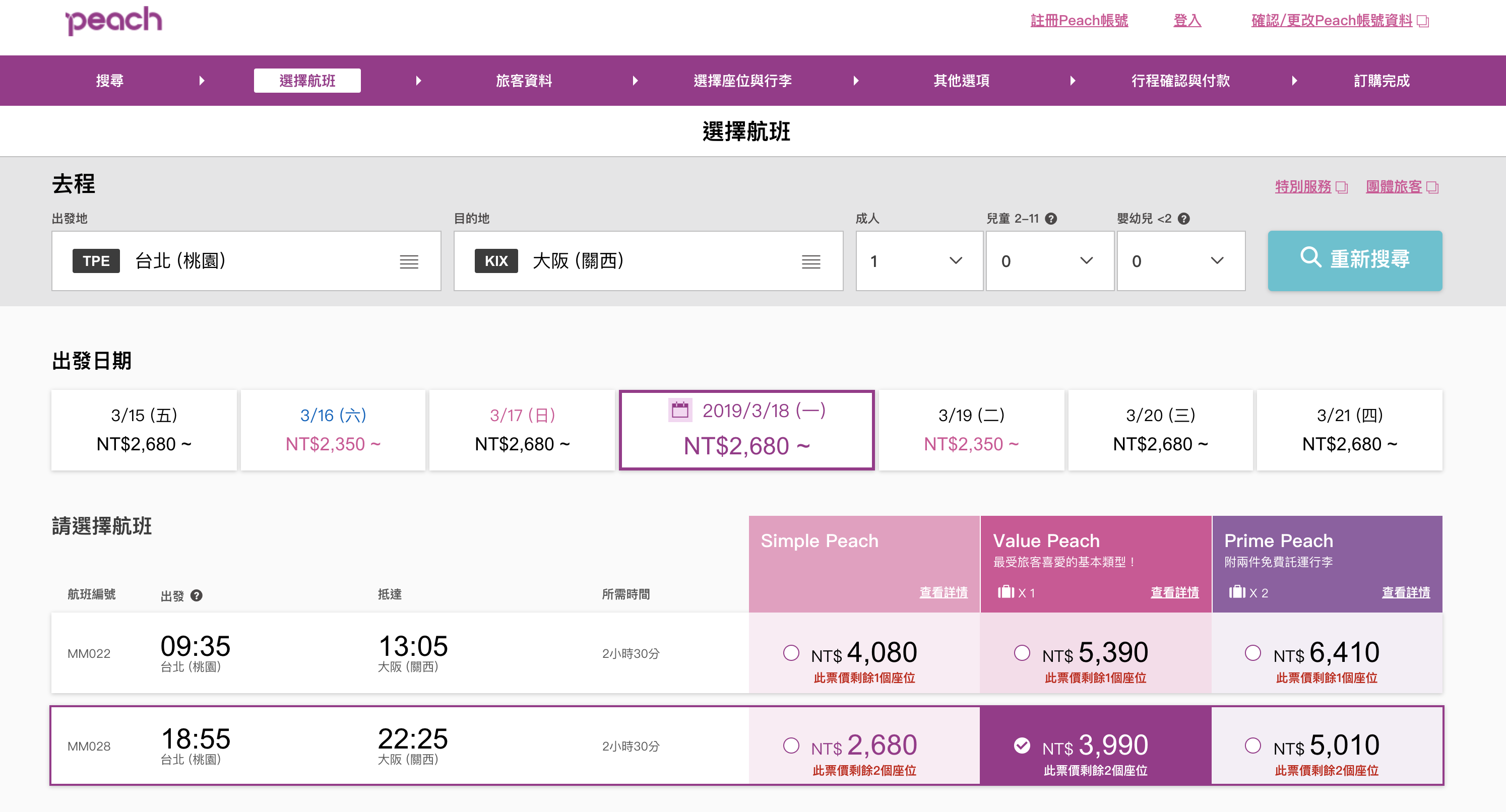Click the help icon next to 兒童 2-11
This screenshot has width=1506, height=812.
click(1051, 219)
